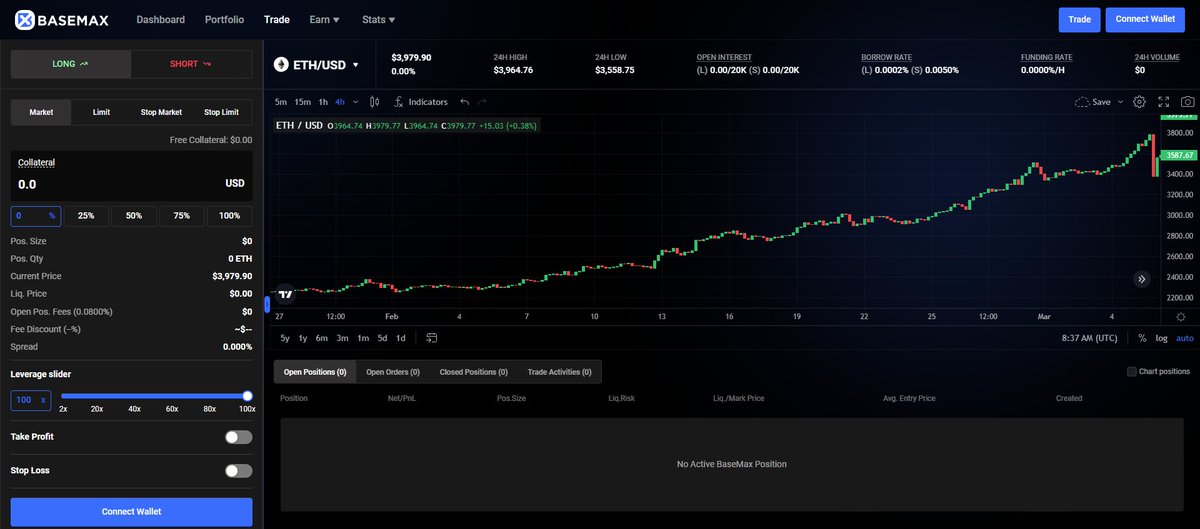Open chart settings gear

[1139, 102]
